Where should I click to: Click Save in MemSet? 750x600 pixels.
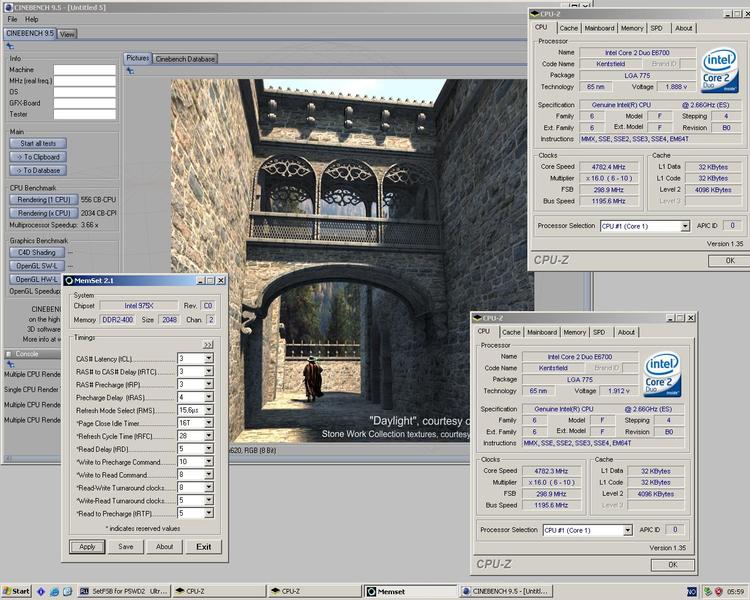pos(126,546)
